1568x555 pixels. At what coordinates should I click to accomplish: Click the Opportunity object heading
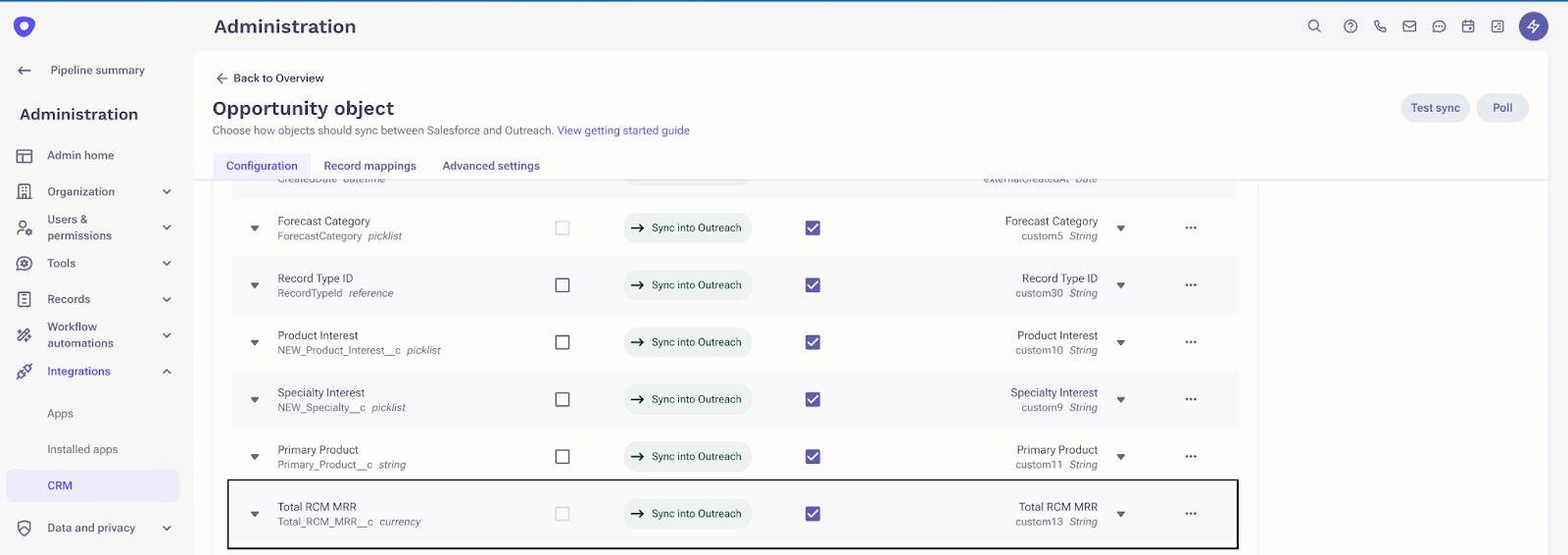(303, 108)
